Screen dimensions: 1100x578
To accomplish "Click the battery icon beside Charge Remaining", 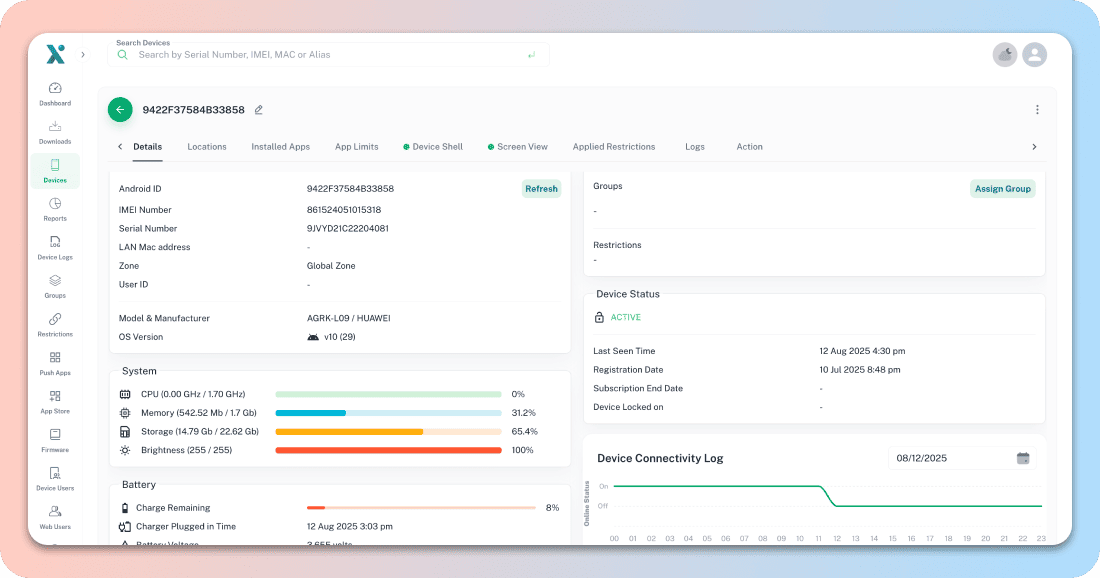I will 125,508.
